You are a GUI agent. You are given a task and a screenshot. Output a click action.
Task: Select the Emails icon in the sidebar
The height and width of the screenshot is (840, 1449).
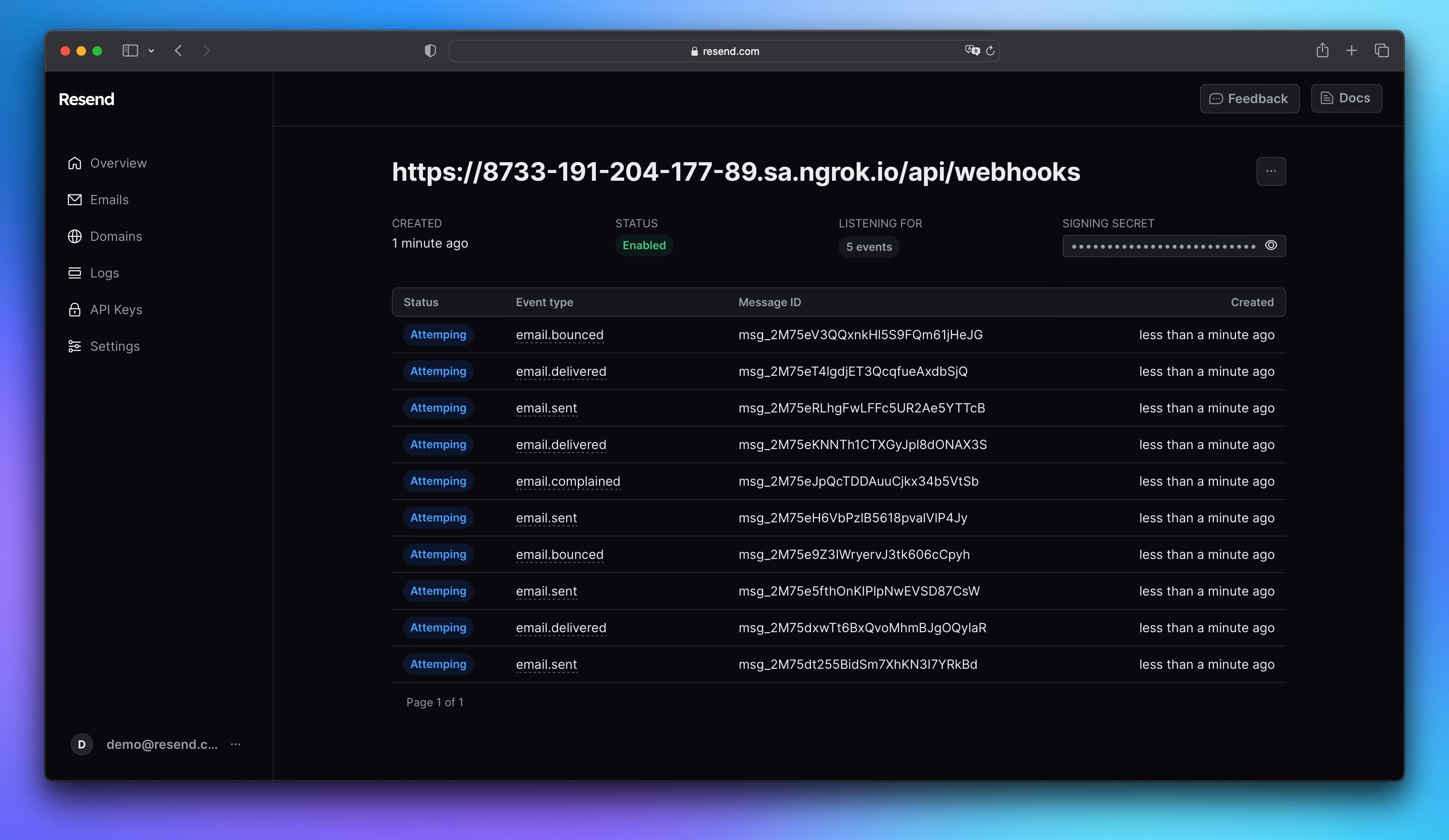coord(75,199)
